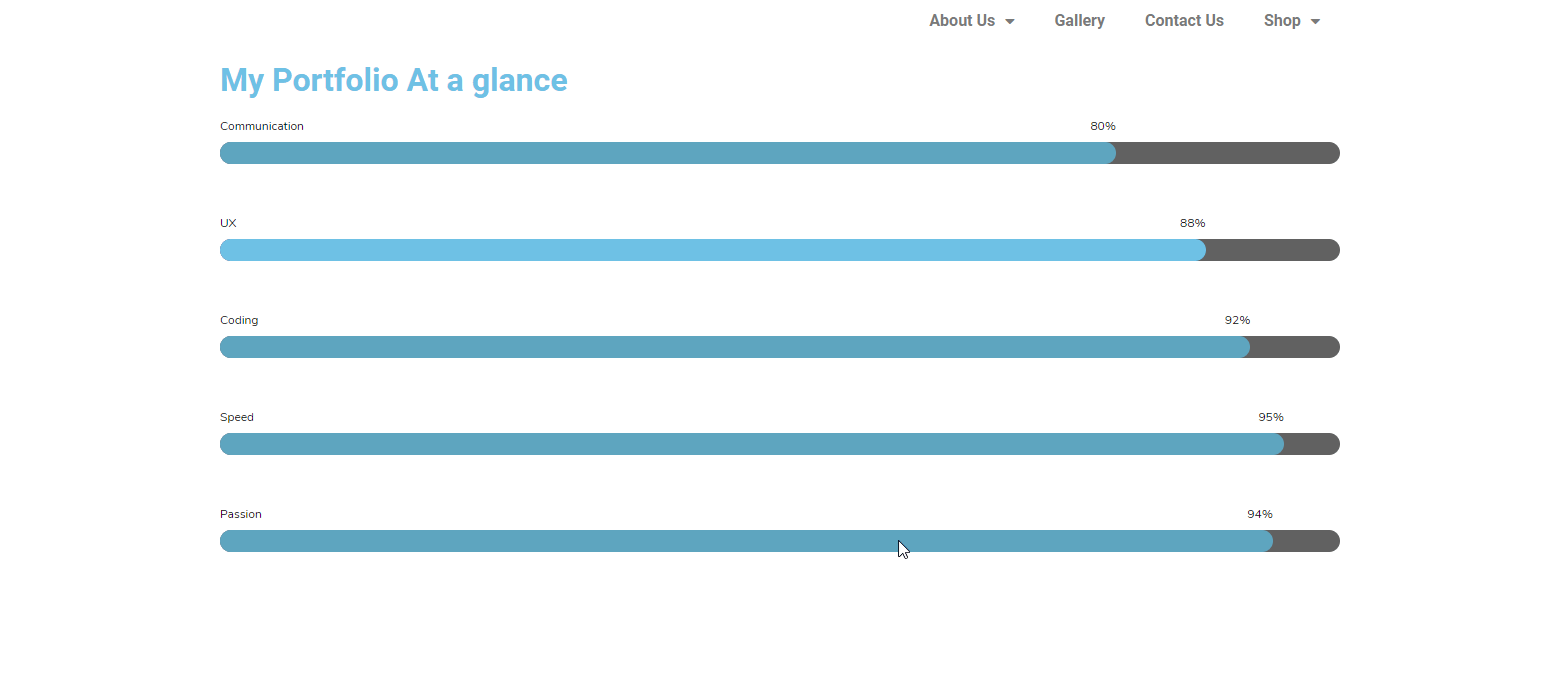This screenshot has height=681, width=1552.
Task: Open the About Us menu
Action: [x=971, y=21]
